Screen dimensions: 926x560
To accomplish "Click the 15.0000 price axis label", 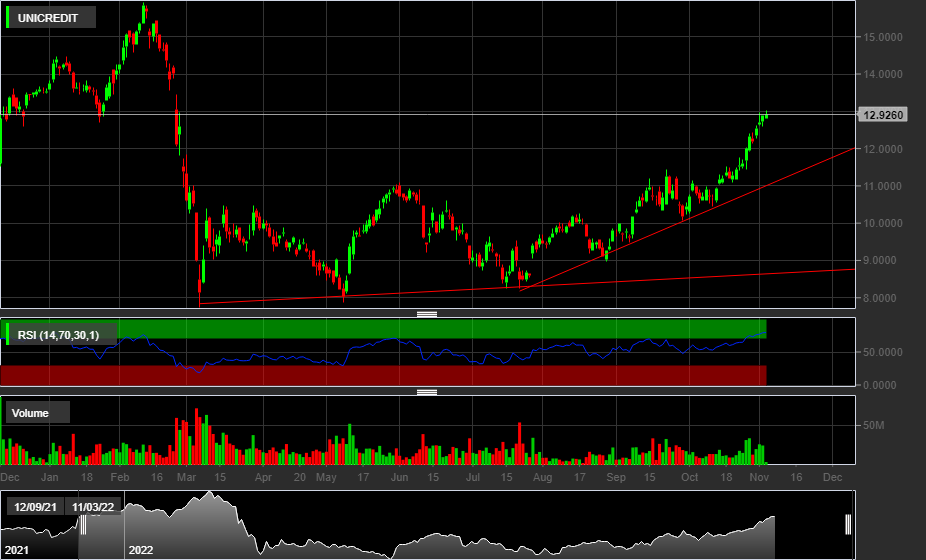I will (883, 37).
